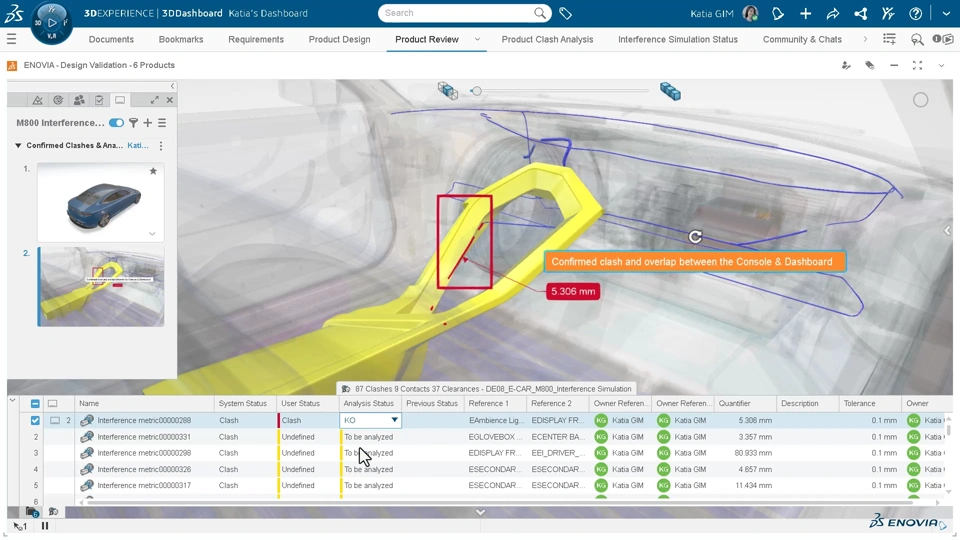
Task: Open the Product Review tab dropdown chevron
Action: pos(477,39)
